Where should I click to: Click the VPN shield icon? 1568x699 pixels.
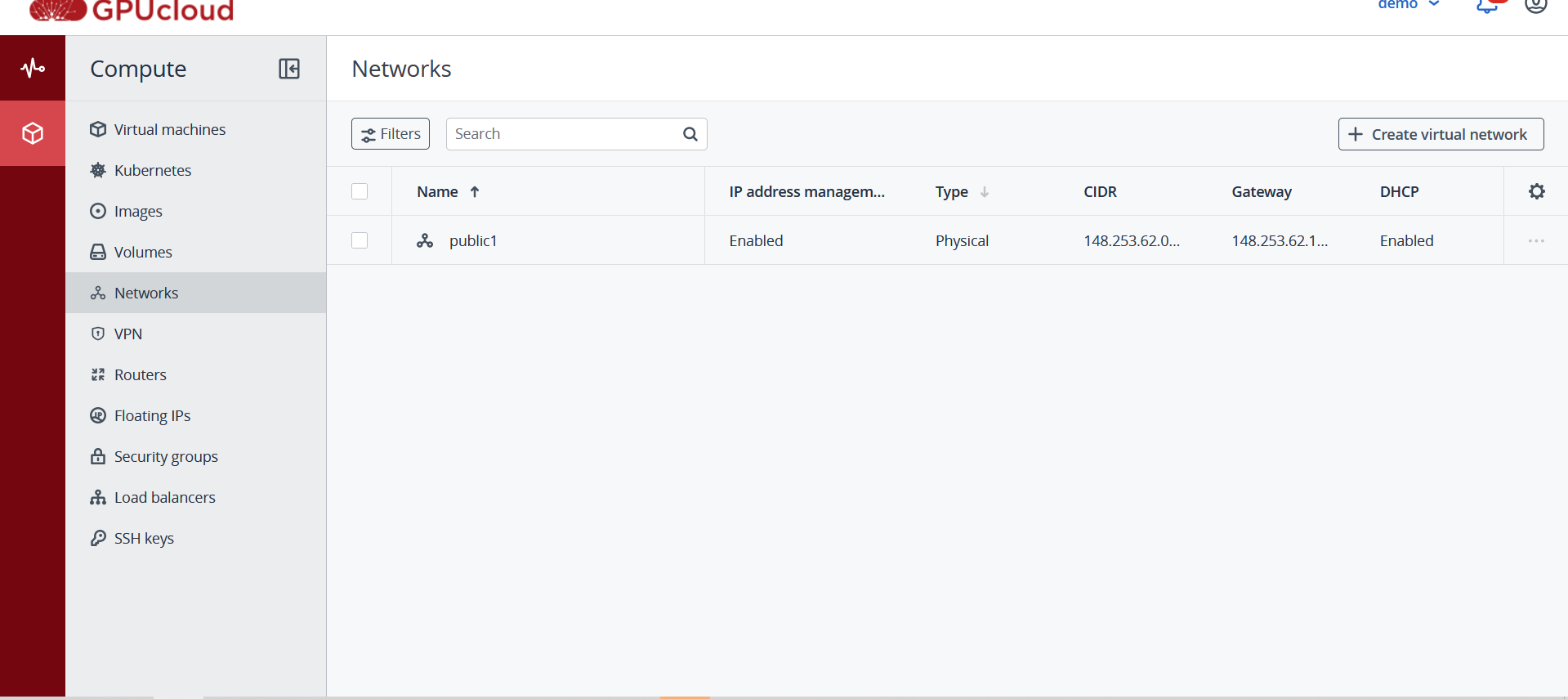[x=98, y=334]
